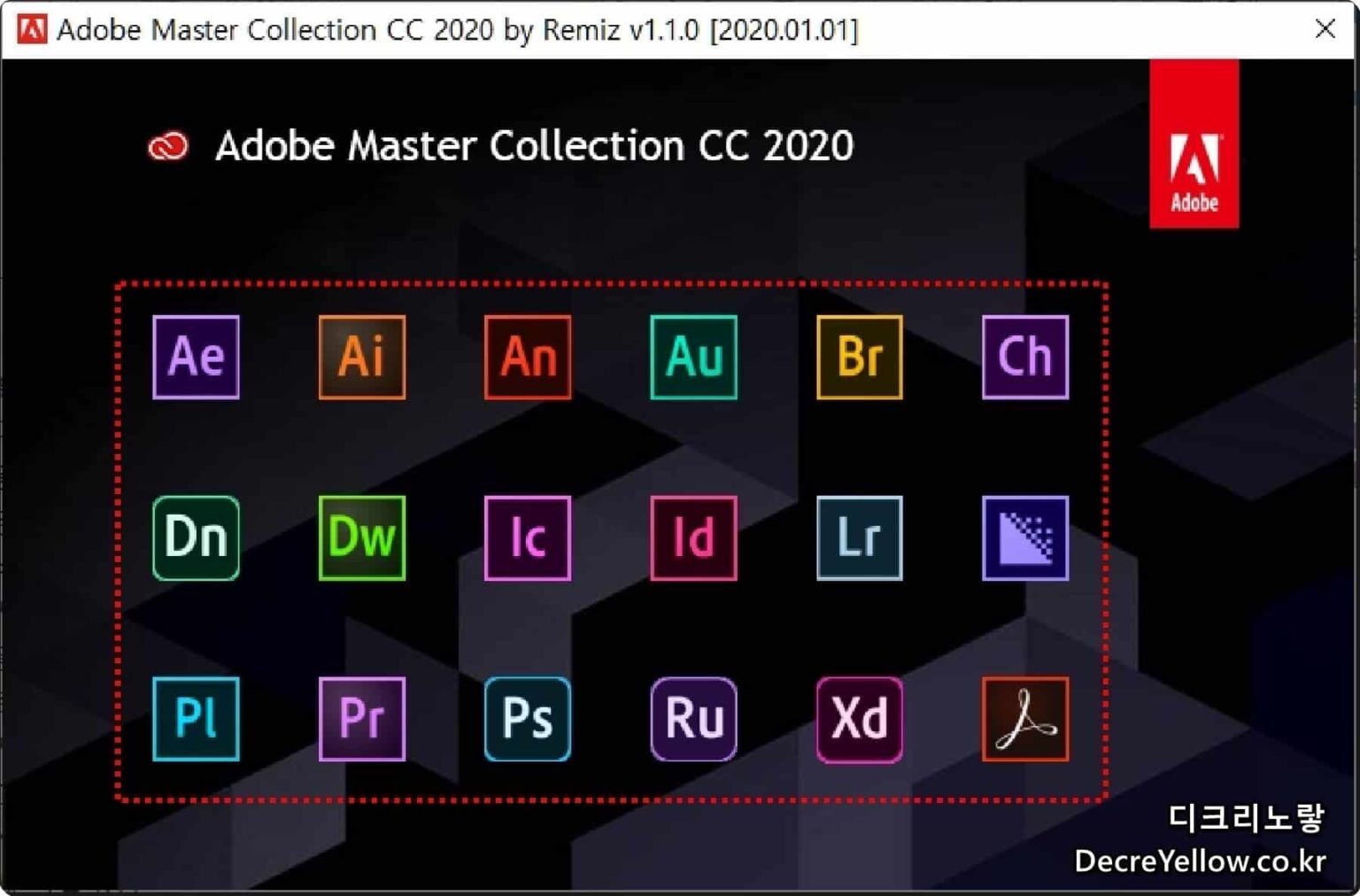Select the Dimension (Dn) icon
Viewport: 1360px width, 896px height.
pos(196,538)
